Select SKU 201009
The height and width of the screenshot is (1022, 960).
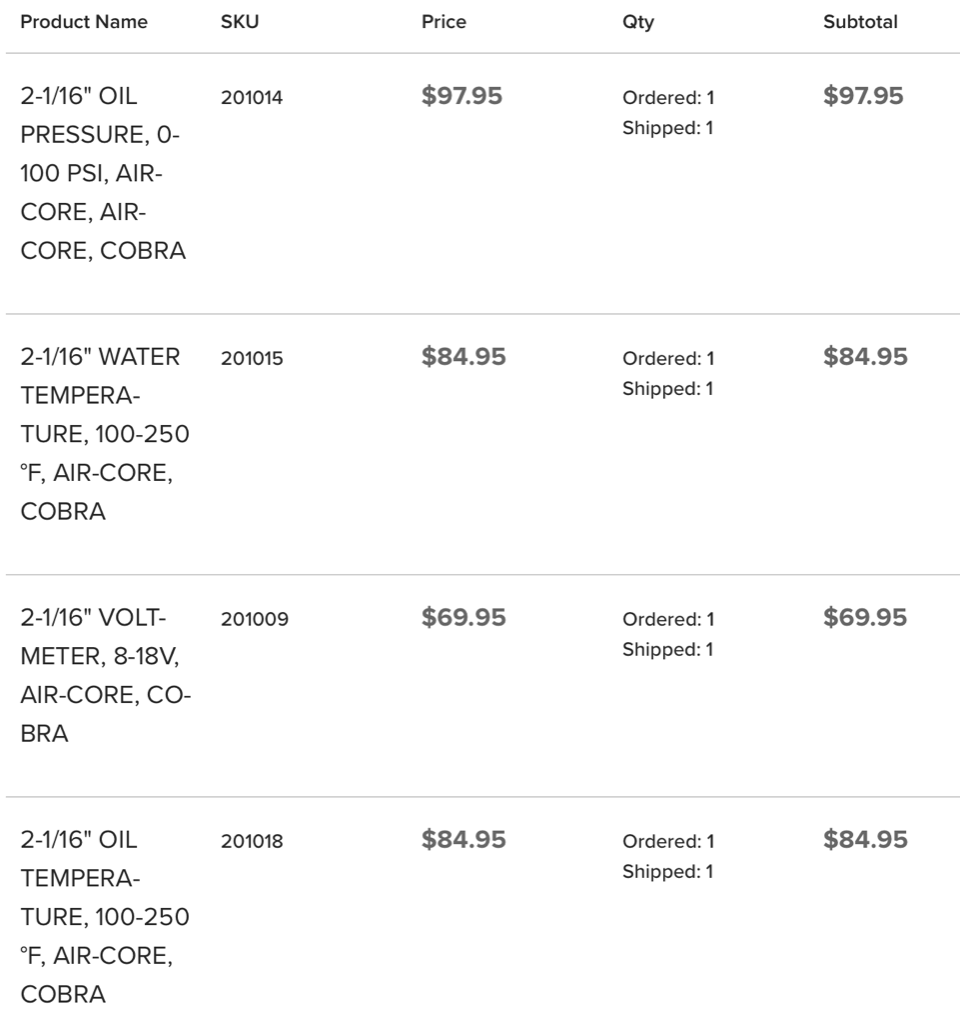255,619
